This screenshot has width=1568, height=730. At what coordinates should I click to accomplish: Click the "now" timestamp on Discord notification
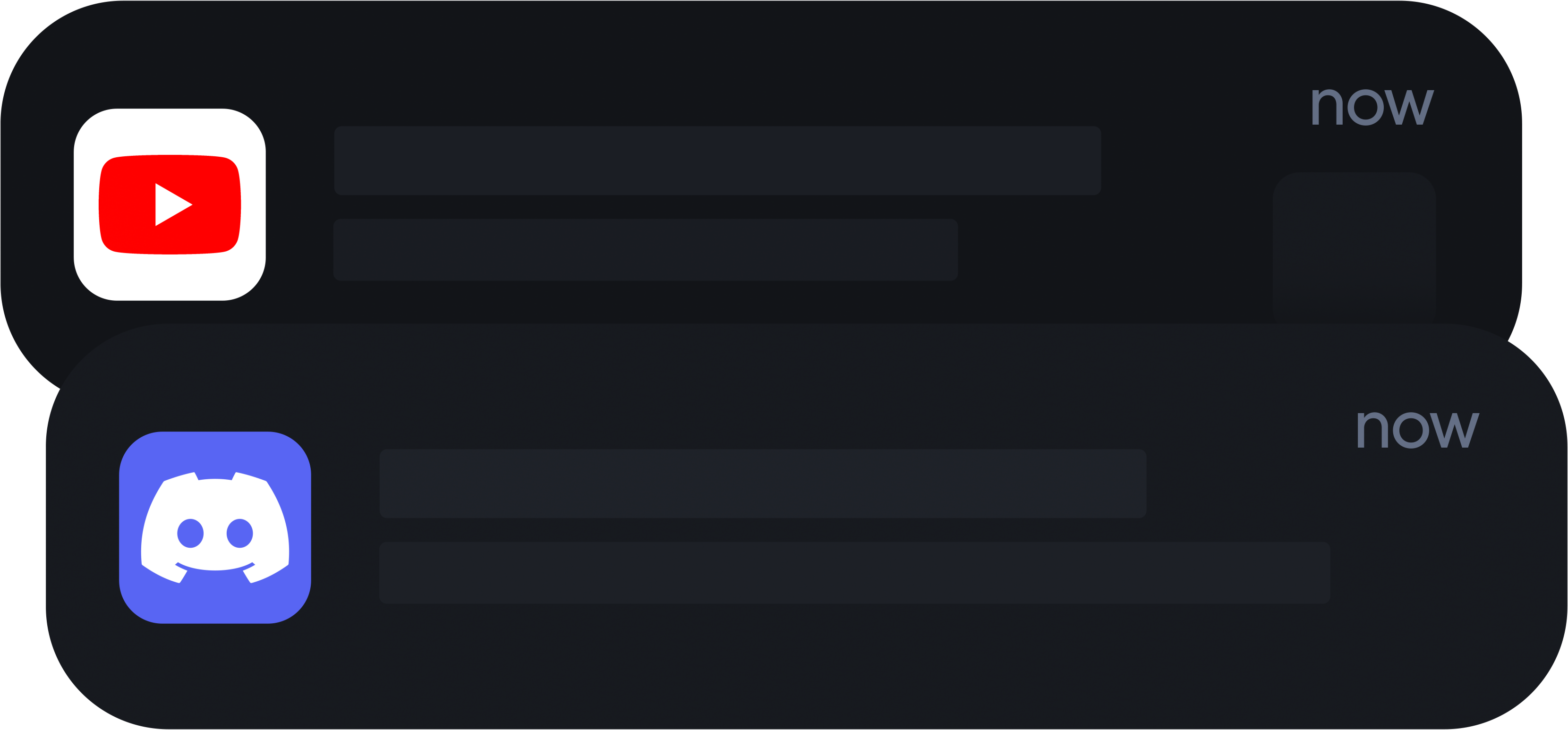[x=1417, y=430]
